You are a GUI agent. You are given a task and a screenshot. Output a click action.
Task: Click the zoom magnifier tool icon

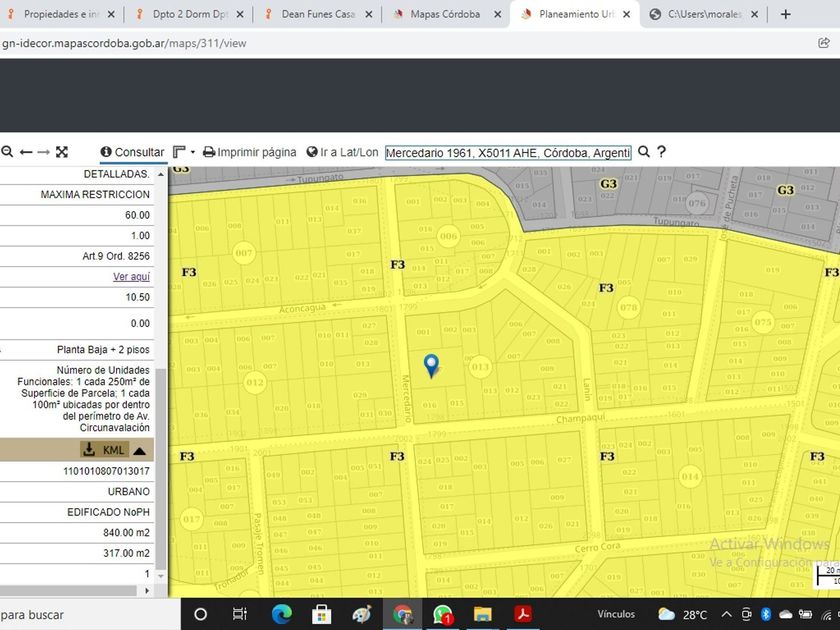tap(6, 152)
